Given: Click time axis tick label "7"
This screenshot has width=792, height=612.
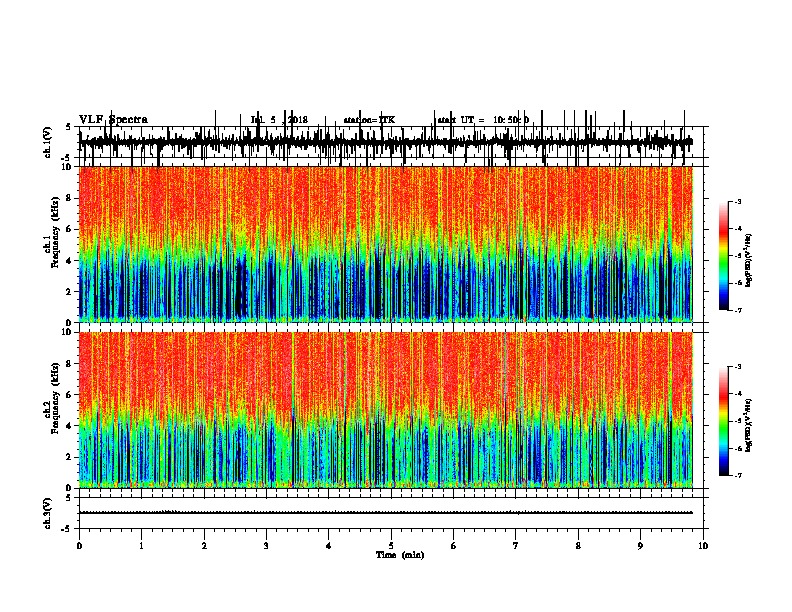Looking at the screenshot, I should click(516, 546).
